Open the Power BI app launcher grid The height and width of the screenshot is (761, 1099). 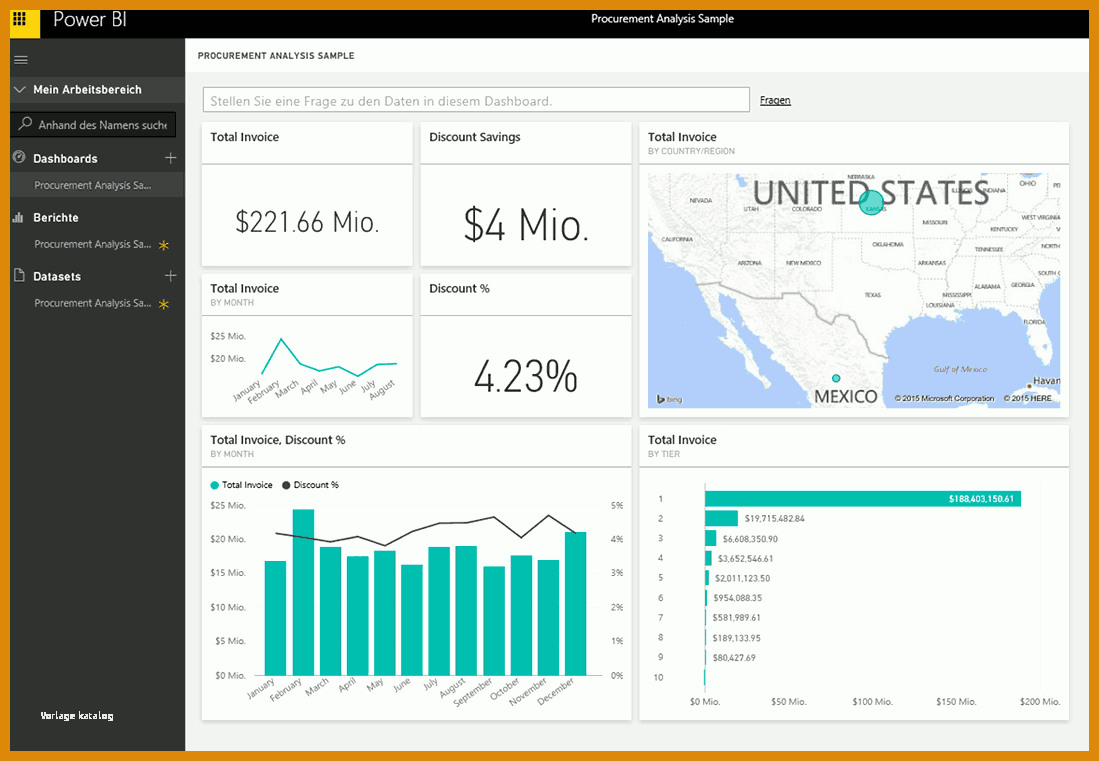point(20,19)
